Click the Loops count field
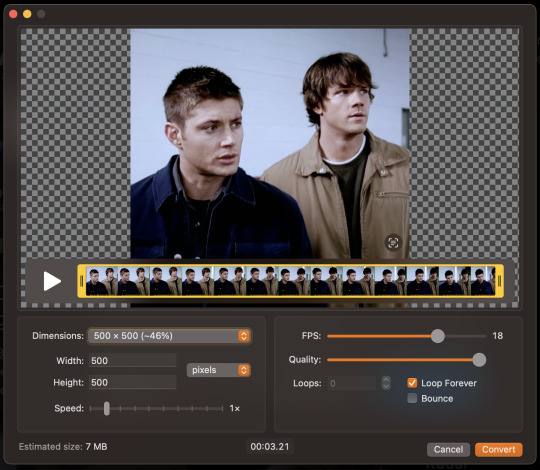 coord(352,383)
